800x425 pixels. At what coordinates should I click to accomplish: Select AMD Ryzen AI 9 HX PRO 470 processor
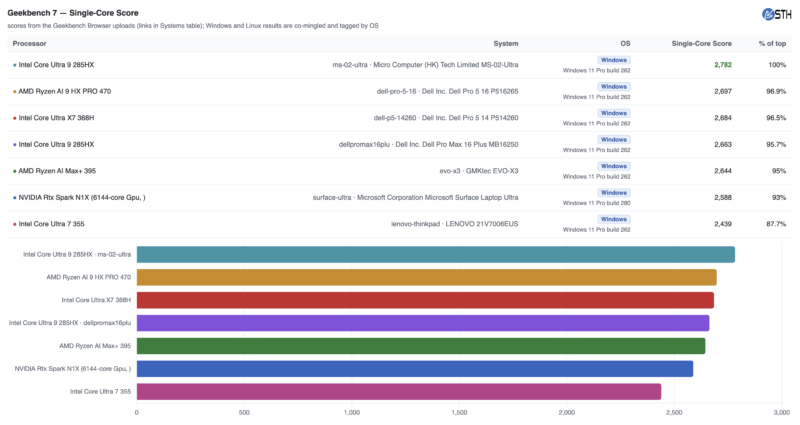[65, 91]
